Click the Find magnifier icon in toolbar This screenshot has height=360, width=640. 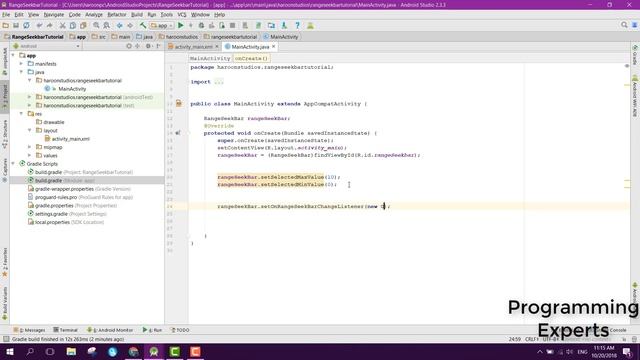click(x=96, y=25)
